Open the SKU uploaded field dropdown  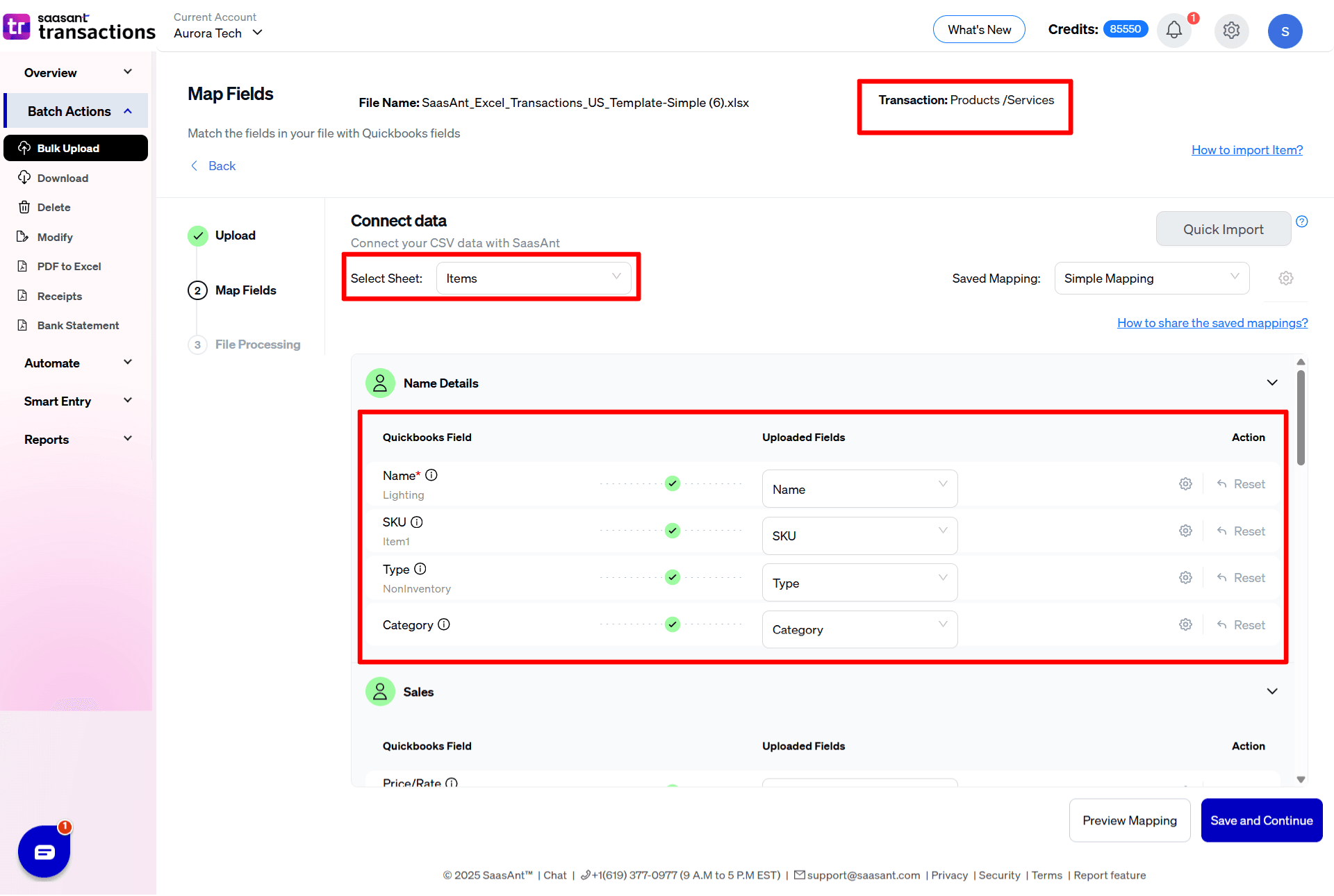(859, 536)
